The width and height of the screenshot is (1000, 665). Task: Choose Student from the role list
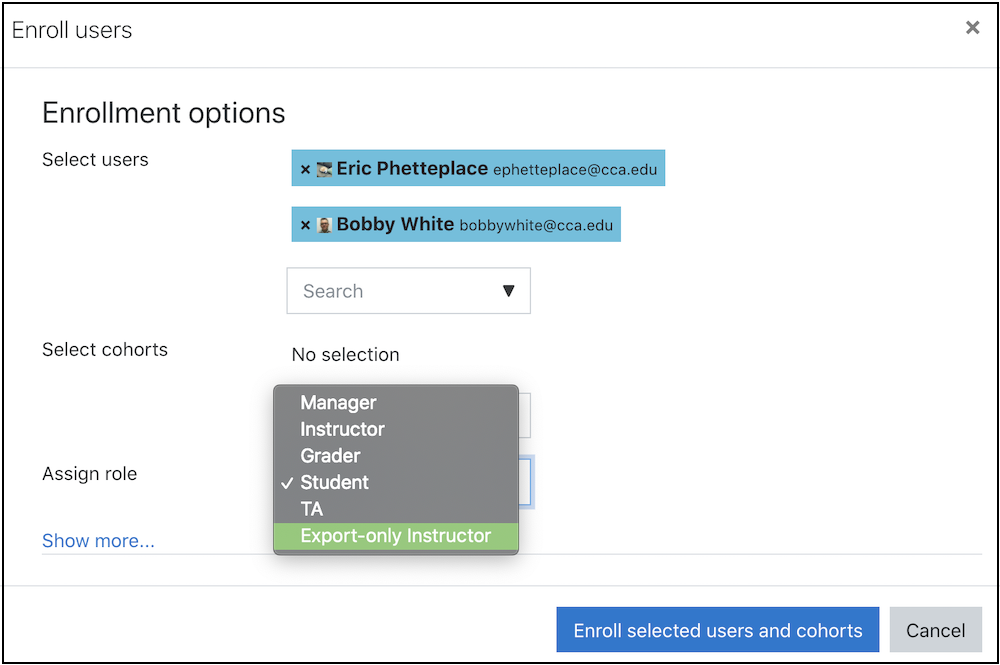coord(396,483)
